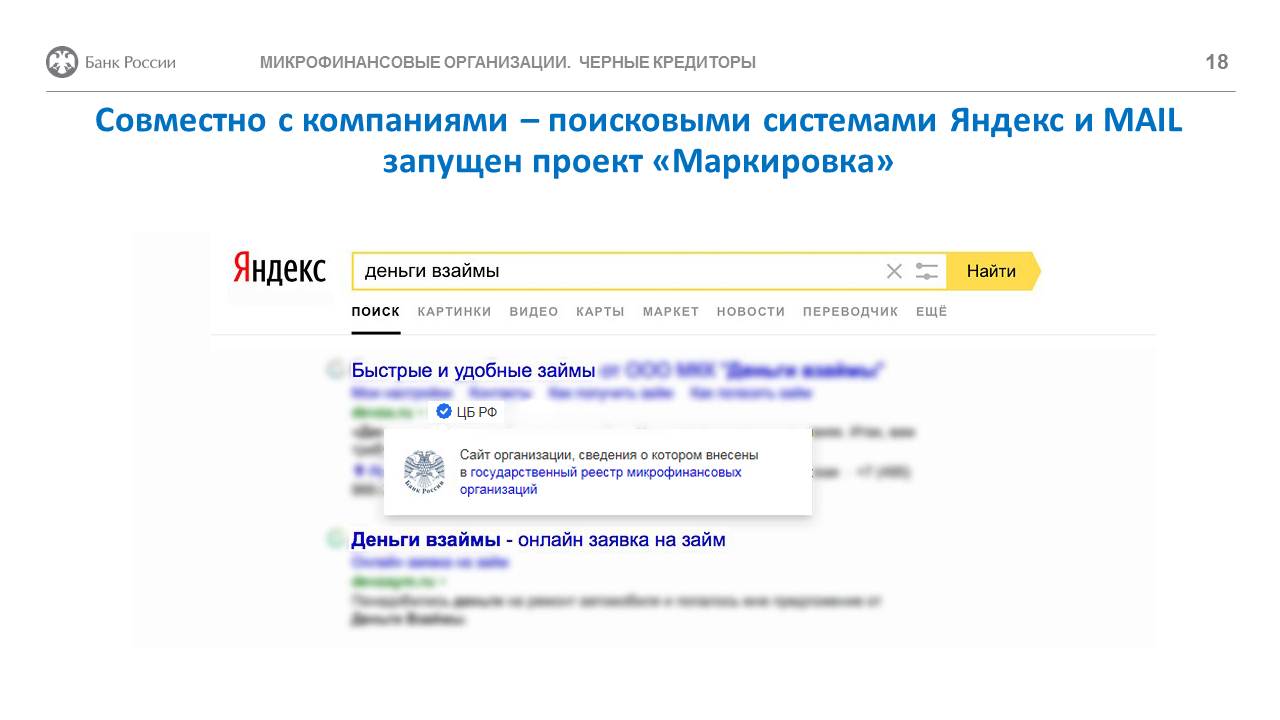1280x720 pixels.
Task: Click the Банк России emblem in the tooltip
Action: (424, 471)
